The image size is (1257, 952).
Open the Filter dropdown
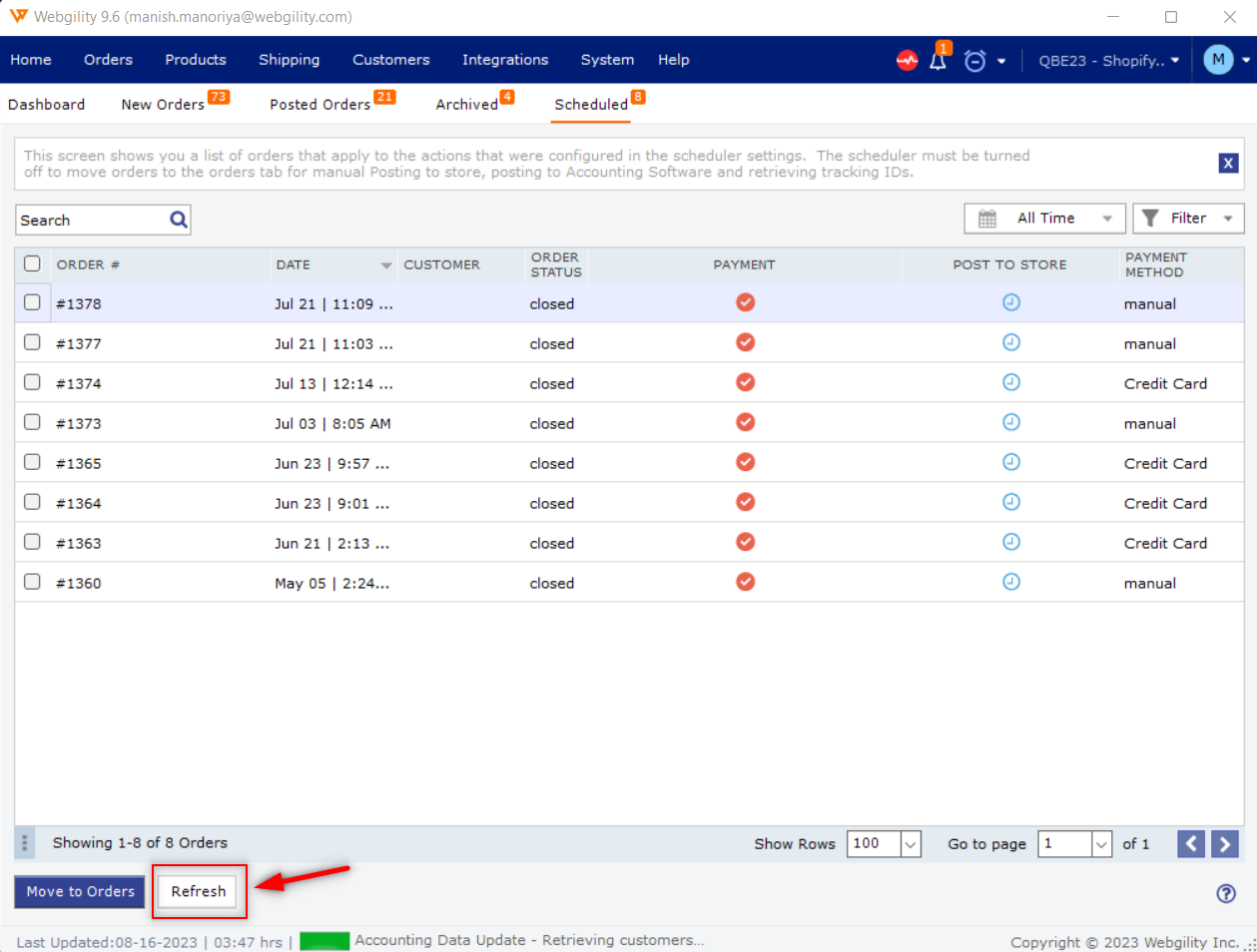(1188, 219)
